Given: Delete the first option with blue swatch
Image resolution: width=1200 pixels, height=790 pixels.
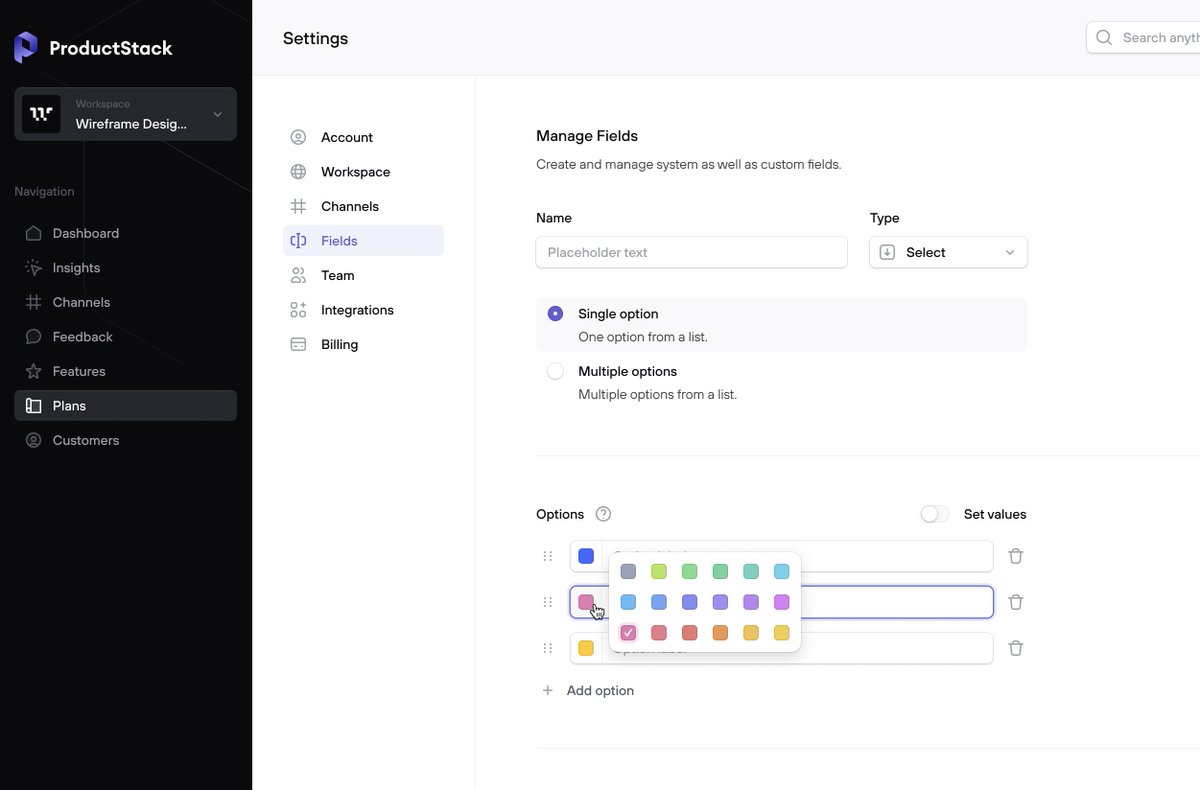Looking at the screenshot, I should [1016, 556].
